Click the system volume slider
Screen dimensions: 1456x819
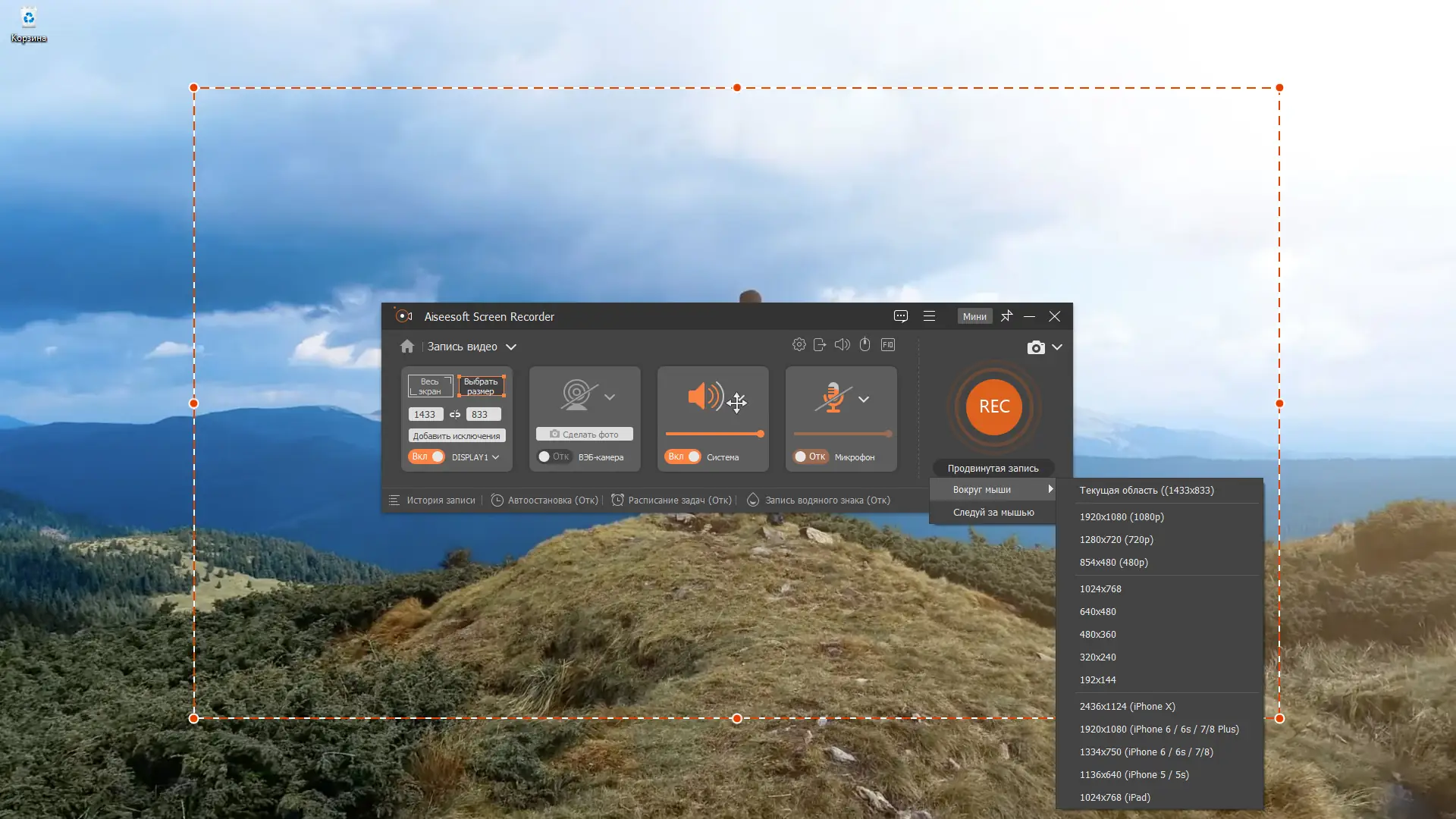[714, 434]
